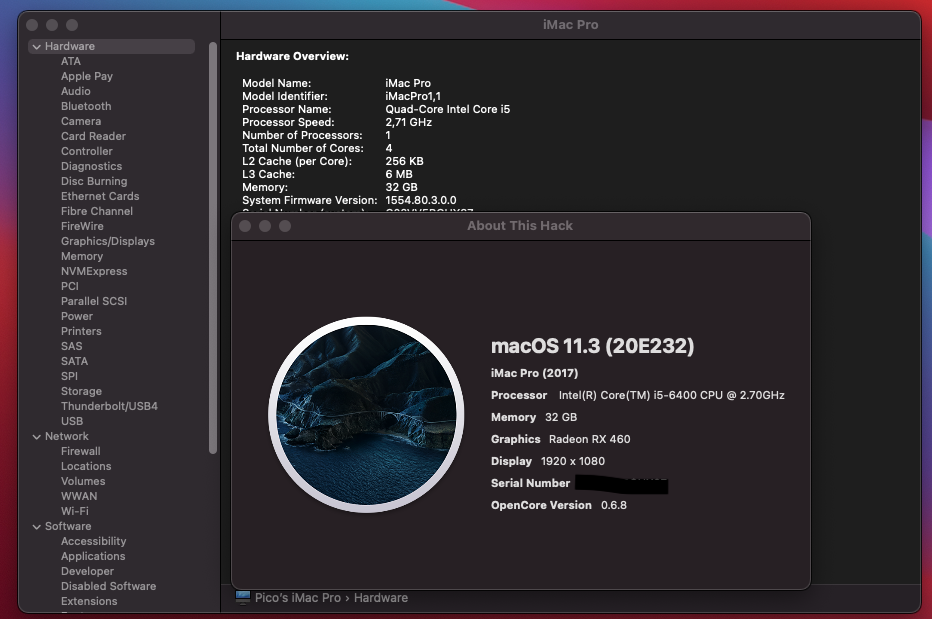Select Fibre Channel entry
The width and height of the screenshot is (932, 619).
tap(97, 211)
